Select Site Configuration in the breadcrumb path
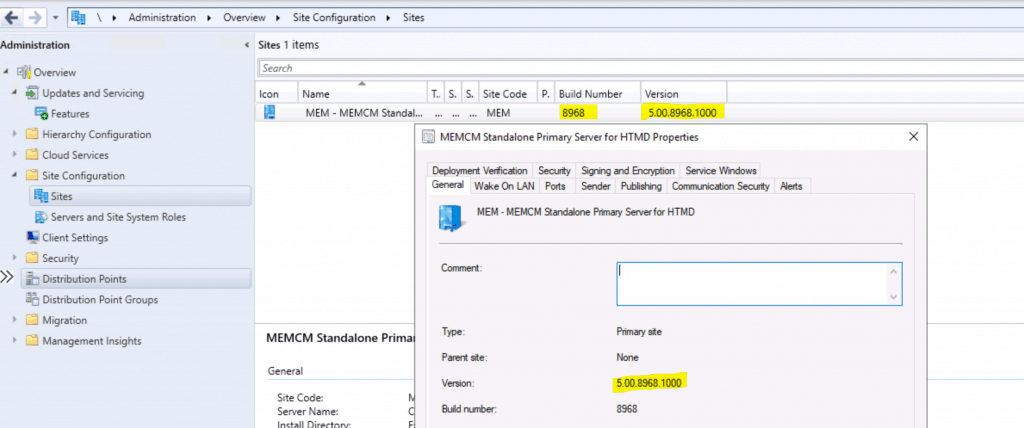The height and width of the screenshot is (428, 1024). tap(334, 18)
